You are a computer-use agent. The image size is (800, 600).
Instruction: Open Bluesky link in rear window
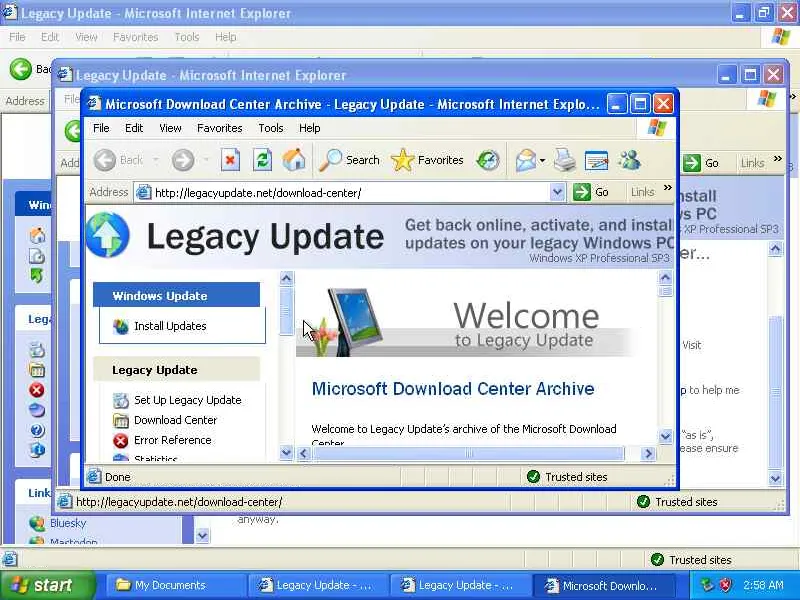click(x=68, y=523)
